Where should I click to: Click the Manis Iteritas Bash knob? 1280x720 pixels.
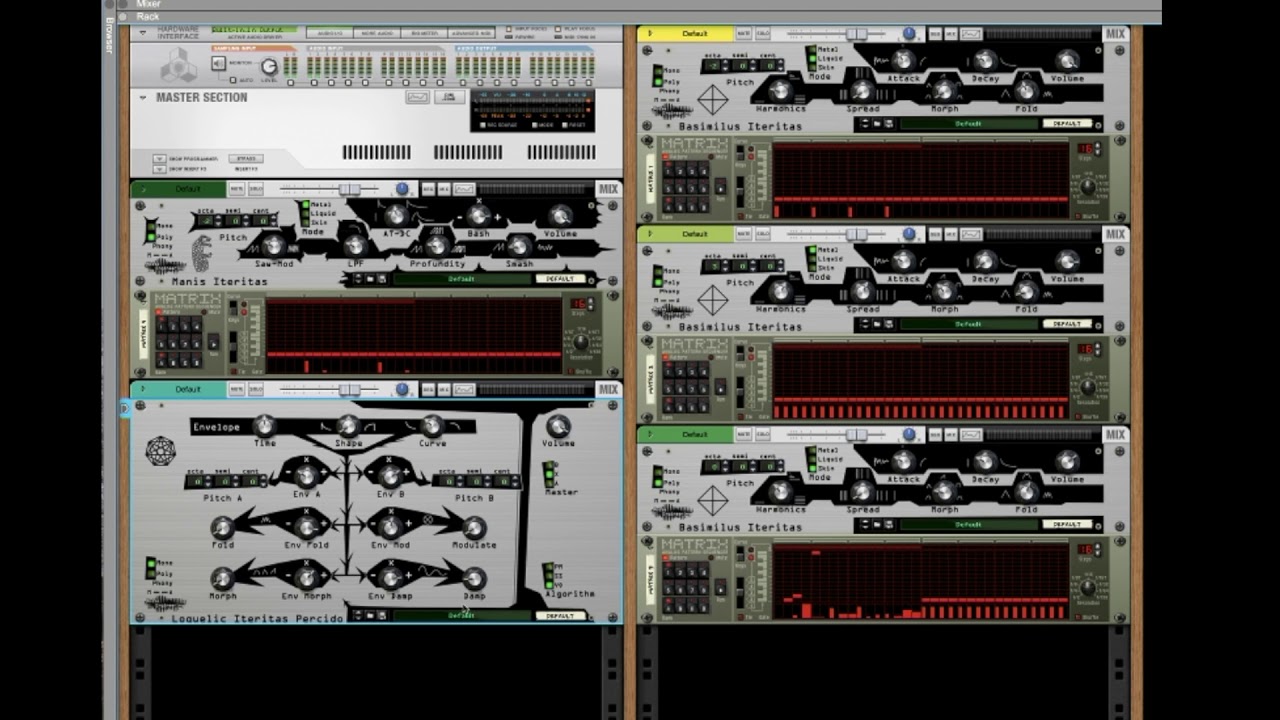[x=478, y=215]
